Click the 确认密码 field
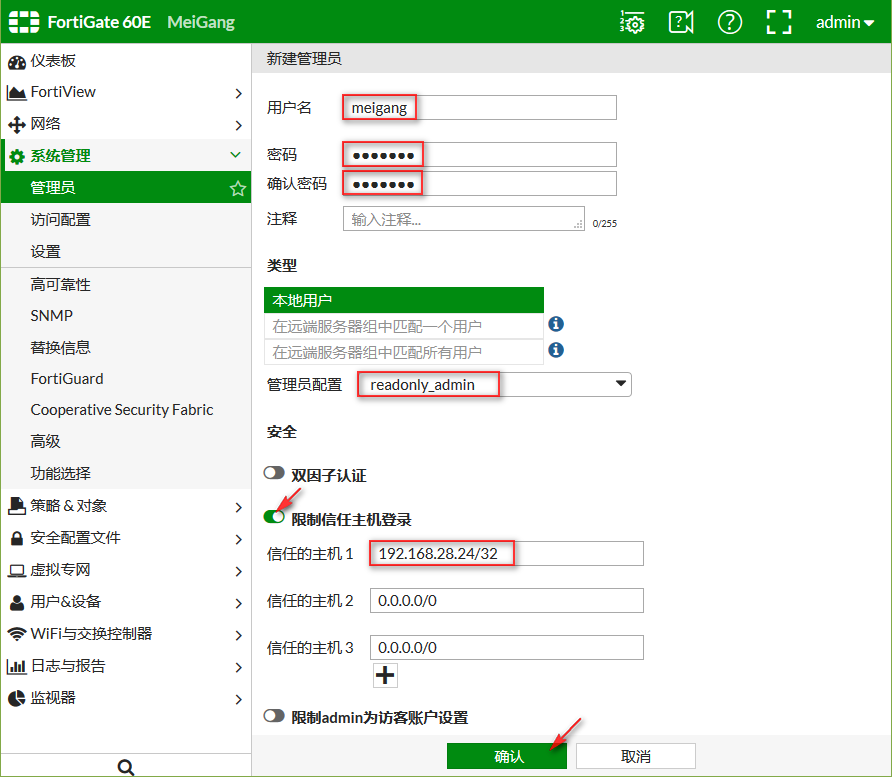Screen dimensions: 892x777 [480, 184]
